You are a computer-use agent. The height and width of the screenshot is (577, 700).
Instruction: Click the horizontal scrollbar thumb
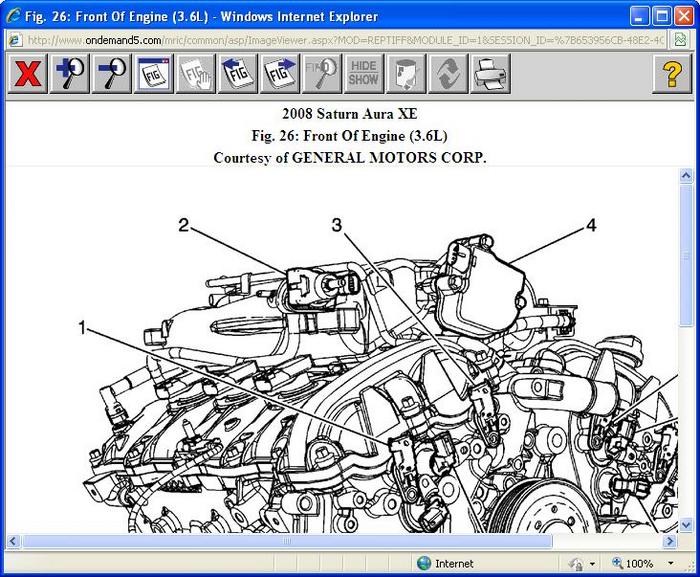coord(288,541)
